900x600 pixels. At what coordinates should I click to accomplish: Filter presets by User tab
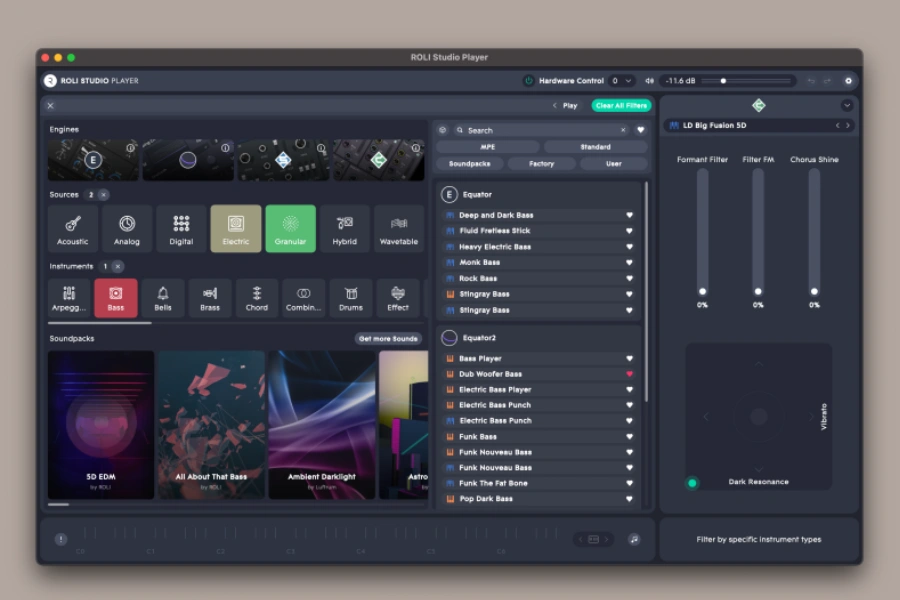[614, 164]
